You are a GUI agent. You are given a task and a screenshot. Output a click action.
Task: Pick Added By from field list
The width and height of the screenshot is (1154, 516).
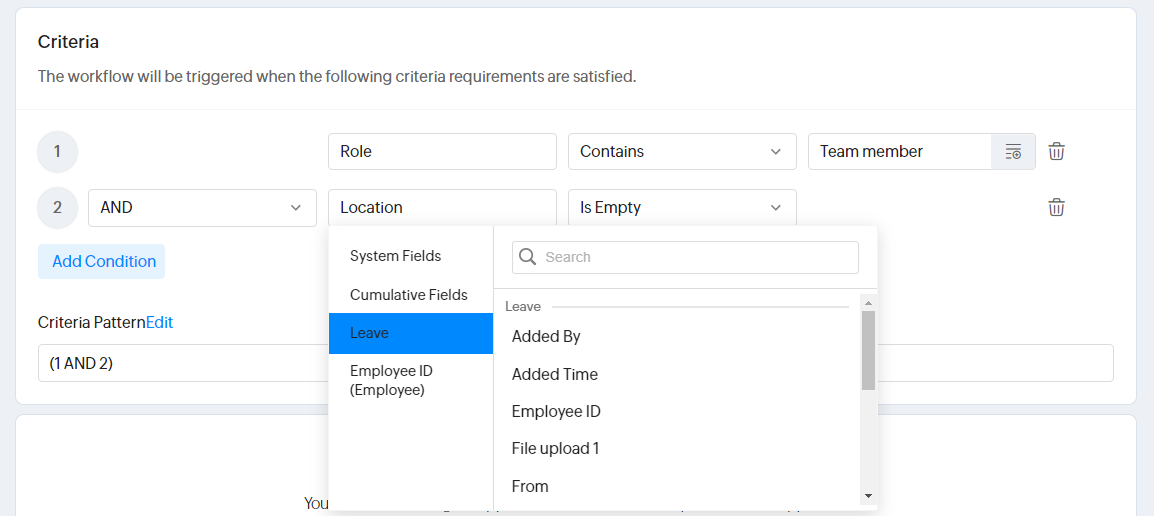coord(546,337)
